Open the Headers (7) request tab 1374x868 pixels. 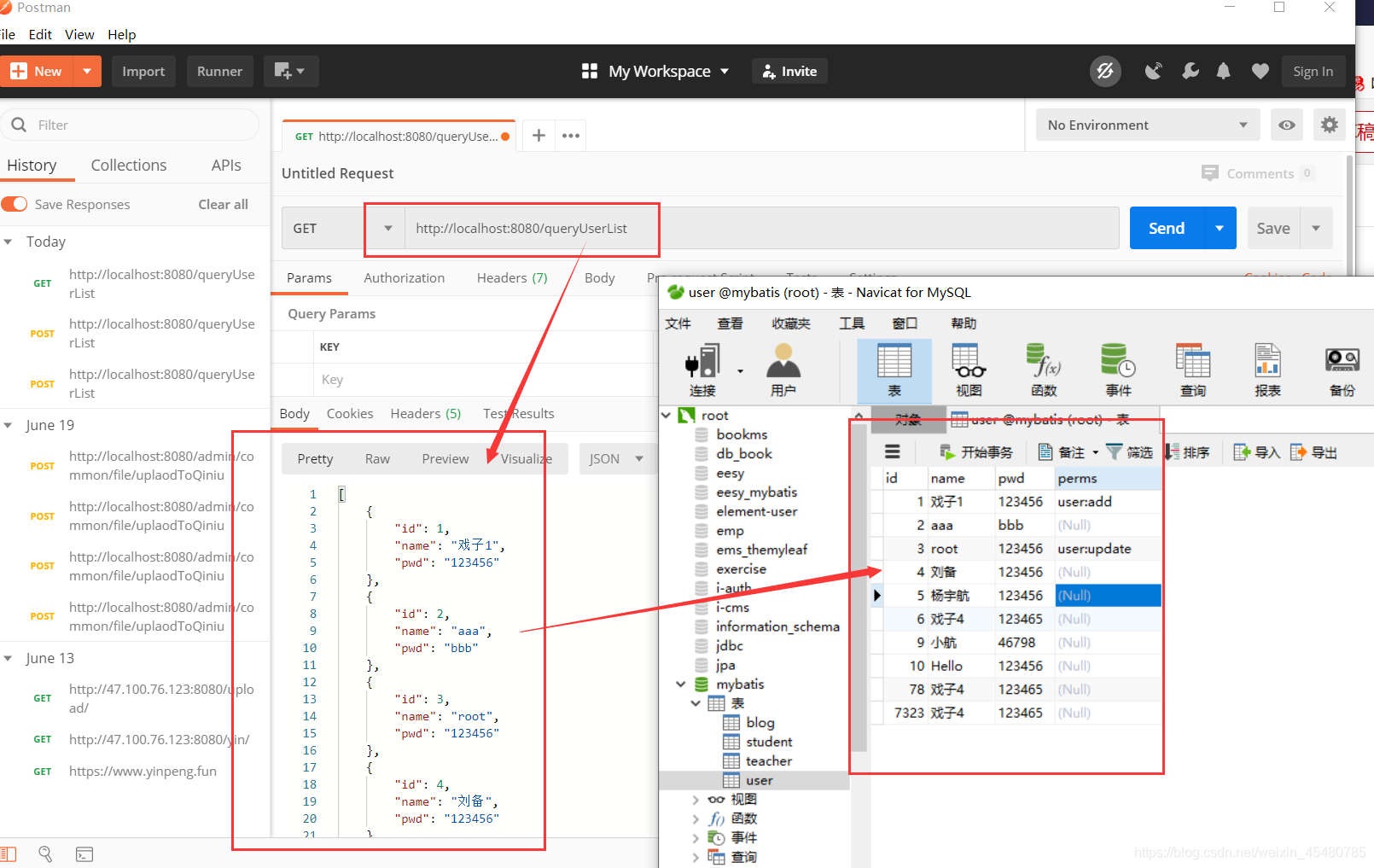(512, 278)
